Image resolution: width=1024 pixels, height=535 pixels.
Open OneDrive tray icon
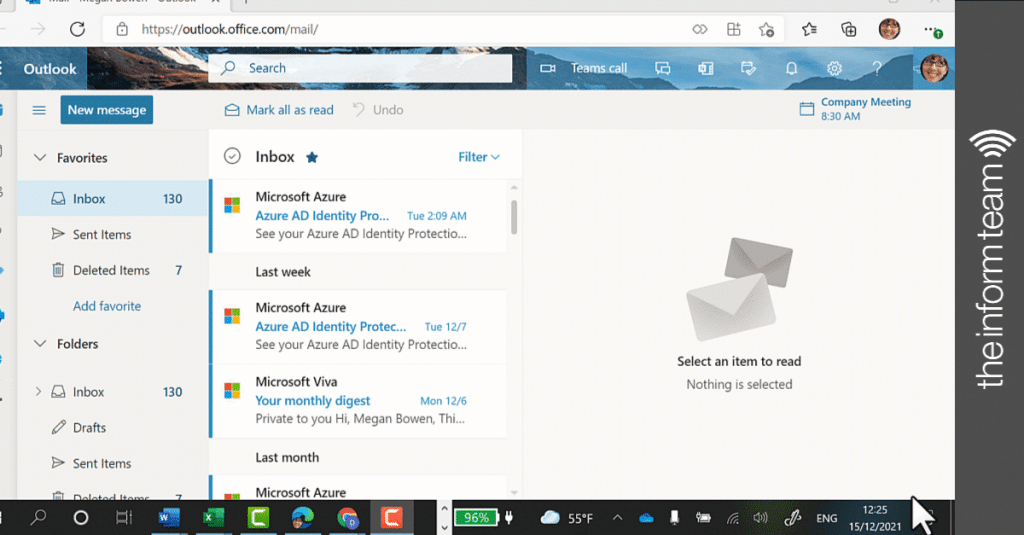[x=646, y=518]
